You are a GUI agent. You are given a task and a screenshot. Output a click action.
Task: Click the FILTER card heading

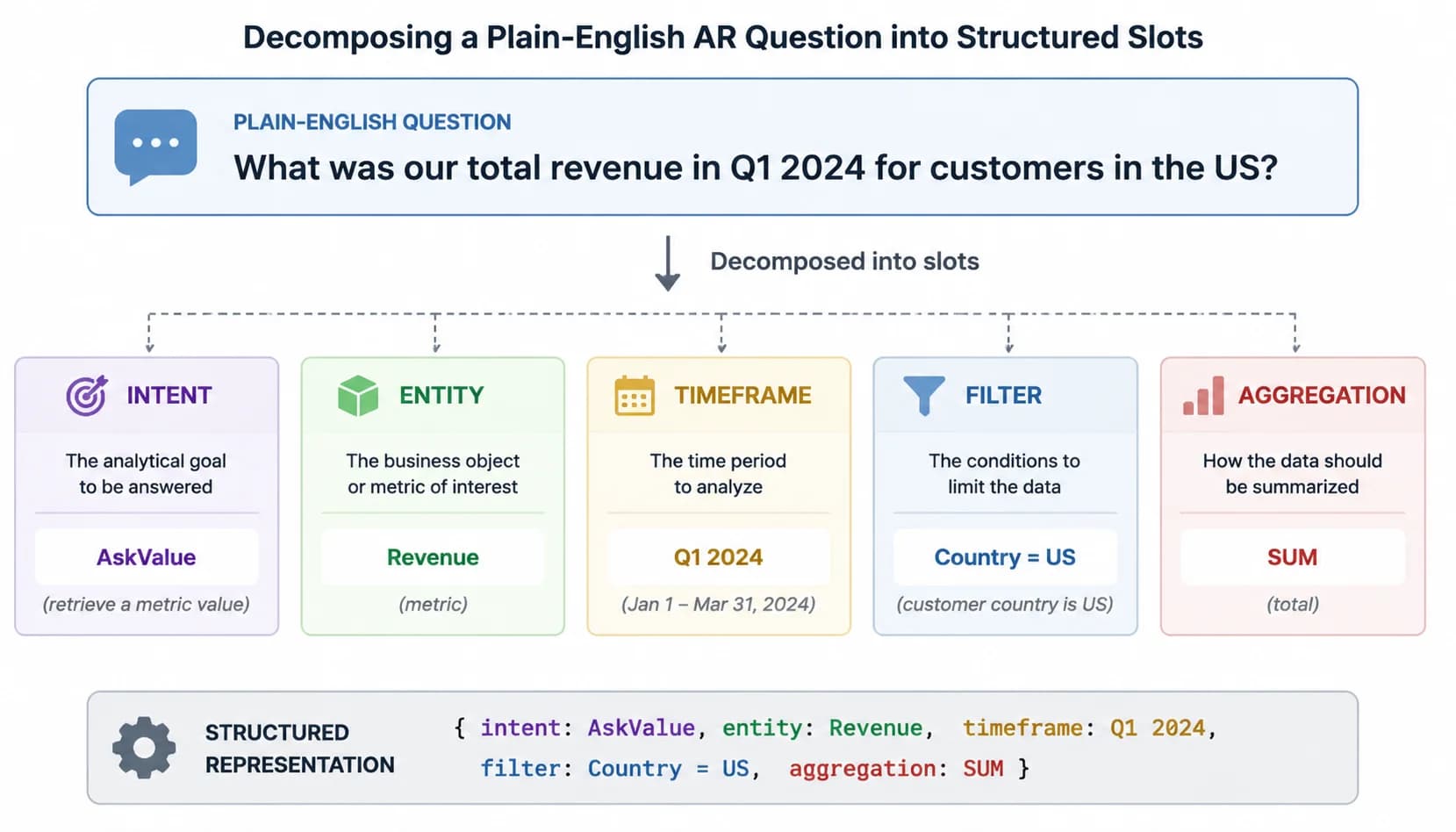click(x=1004, y=396)
